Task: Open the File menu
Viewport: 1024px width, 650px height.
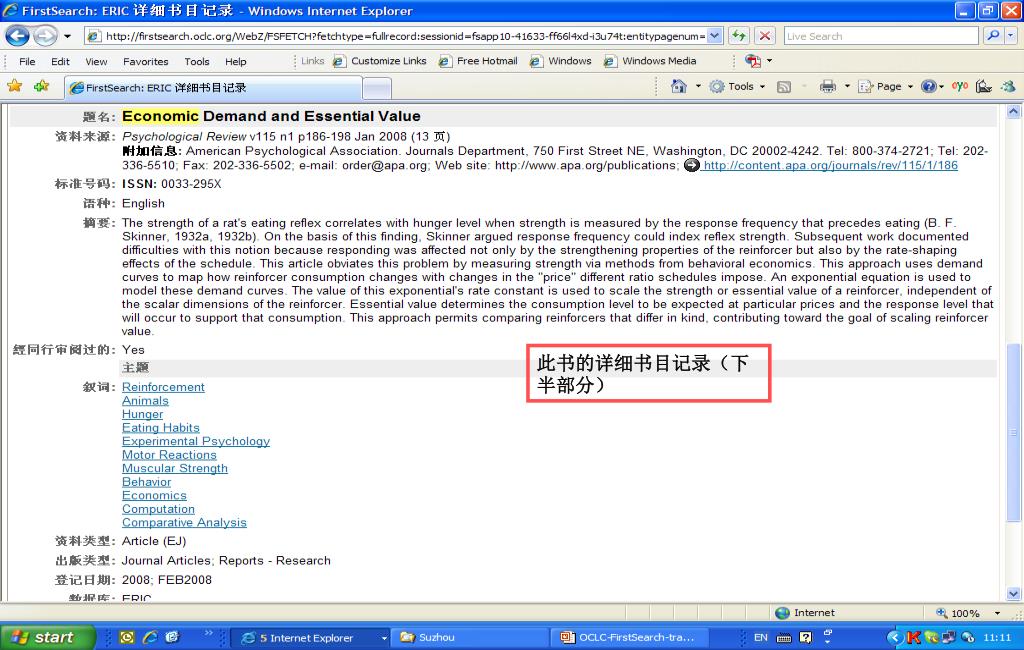Action: pos(27,61)
